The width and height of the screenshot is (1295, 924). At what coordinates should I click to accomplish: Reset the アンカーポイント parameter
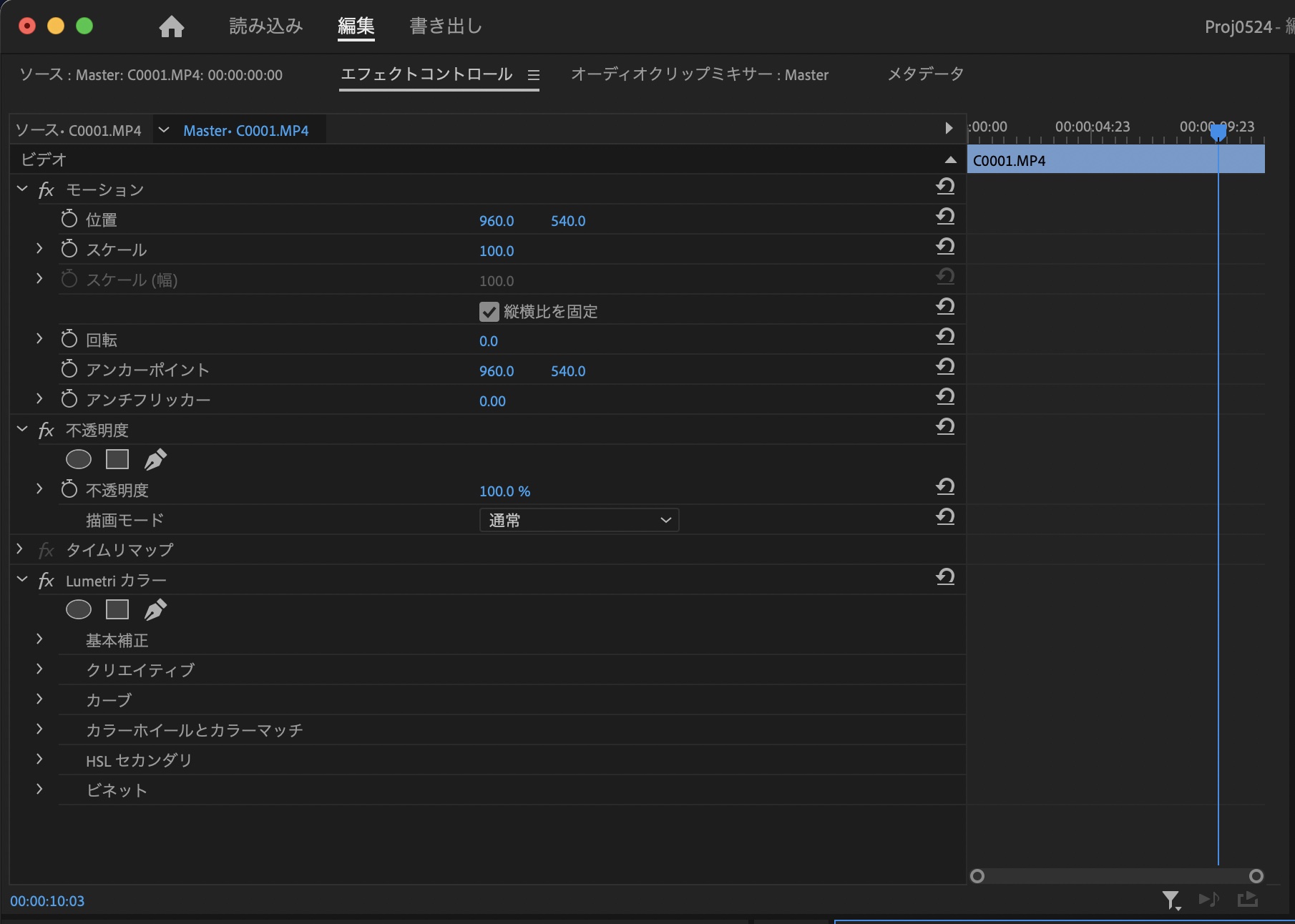pyautogui.click(x=945, y=367)
